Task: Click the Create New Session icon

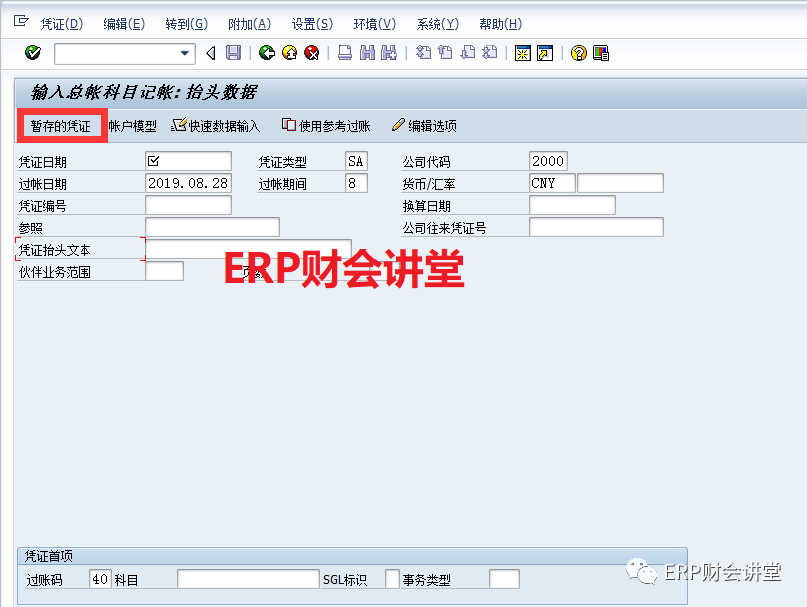Action: pyautogui.click(x=523, y=53)
